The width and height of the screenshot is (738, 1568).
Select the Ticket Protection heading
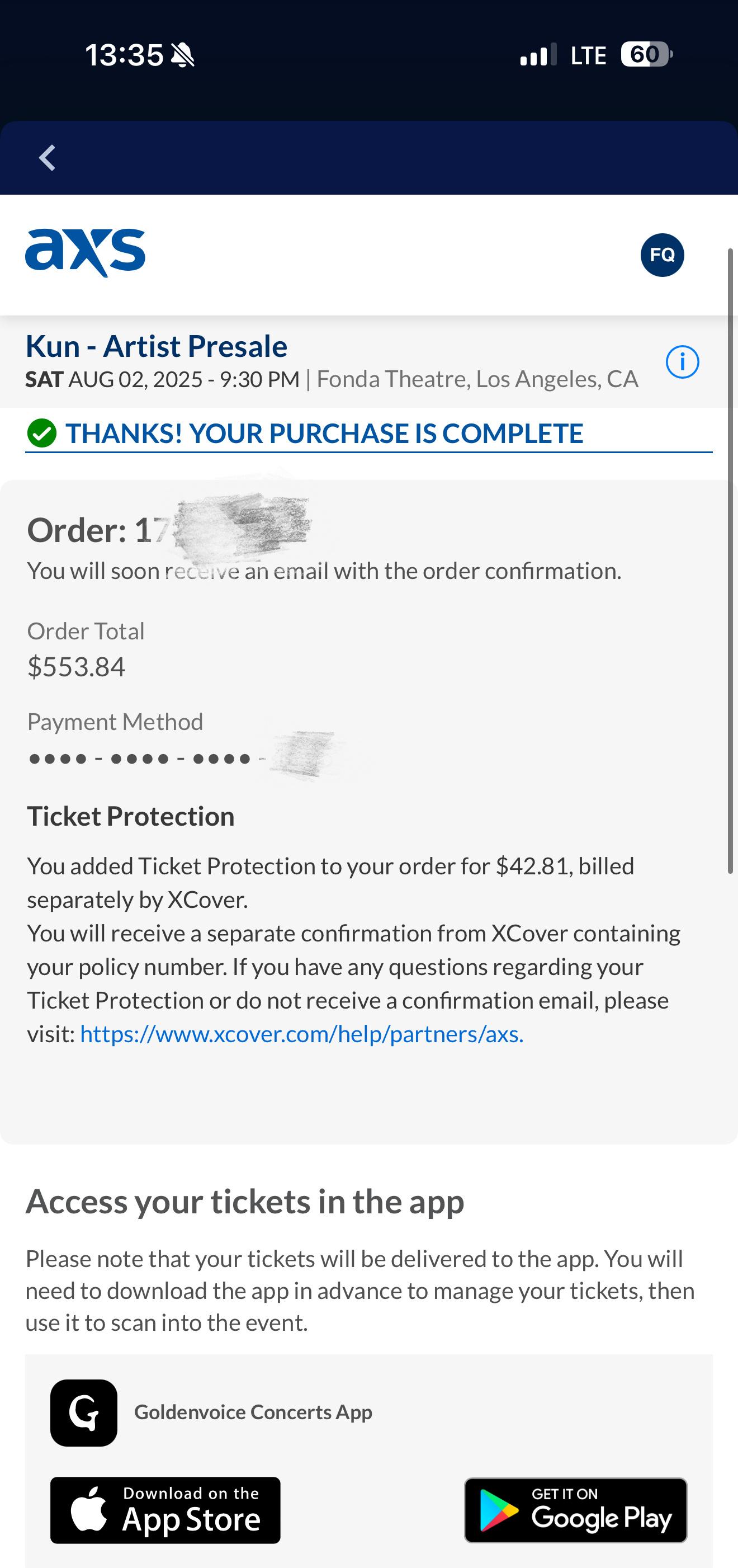click(131, 816)
